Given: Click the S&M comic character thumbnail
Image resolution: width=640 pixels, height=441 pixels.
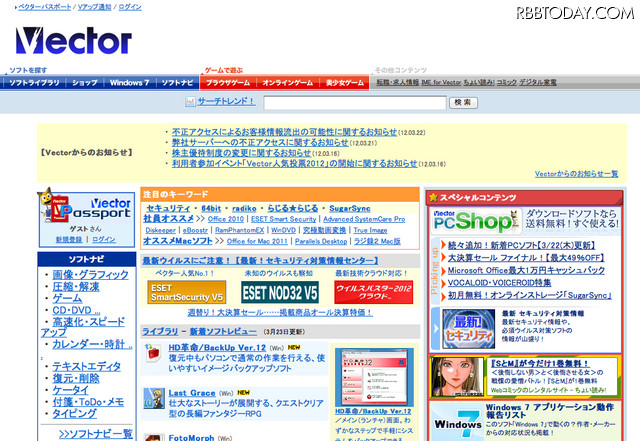Looking at the screenshot, I should click(x=458, y=376).
